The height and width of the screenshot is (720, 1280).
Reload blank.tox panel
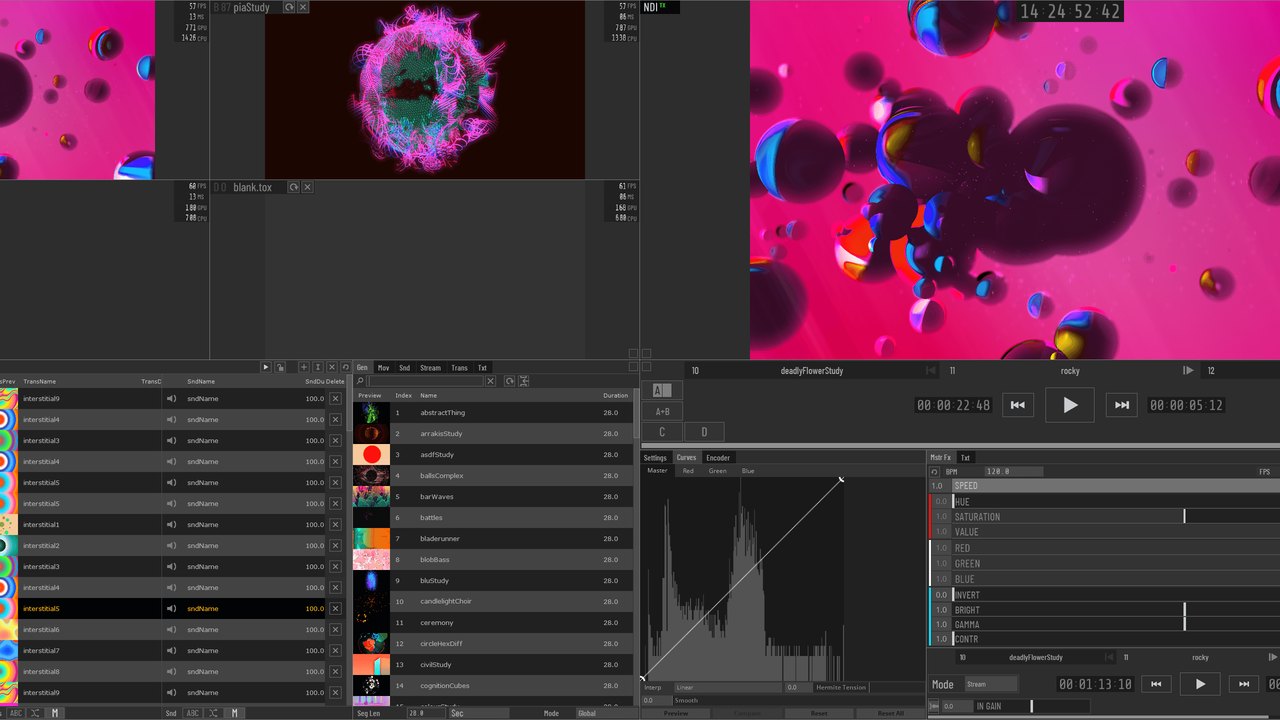[293, 187]
